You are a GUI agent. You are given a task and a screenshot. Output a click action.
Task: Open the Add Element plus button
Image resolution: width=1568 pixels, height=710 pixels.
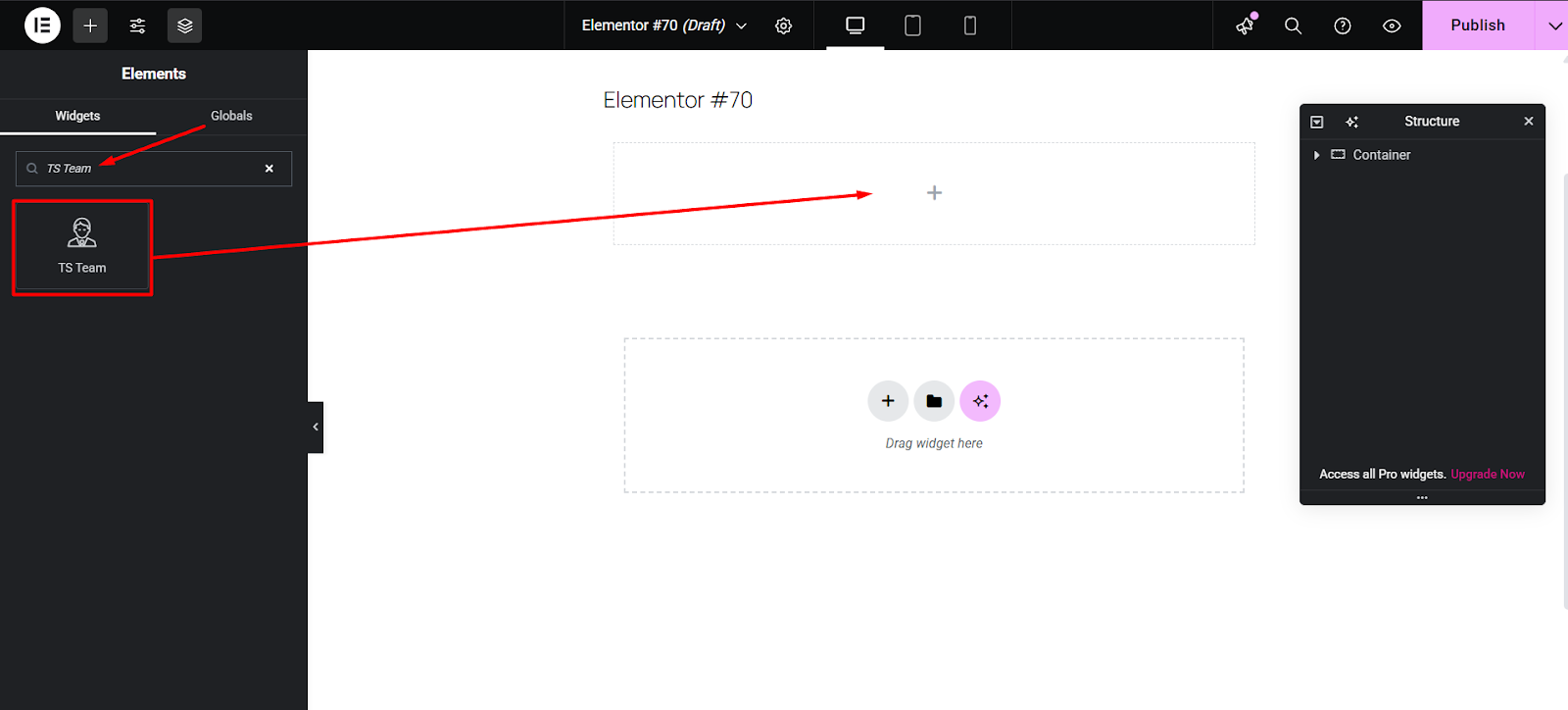(x=90, y=25)
